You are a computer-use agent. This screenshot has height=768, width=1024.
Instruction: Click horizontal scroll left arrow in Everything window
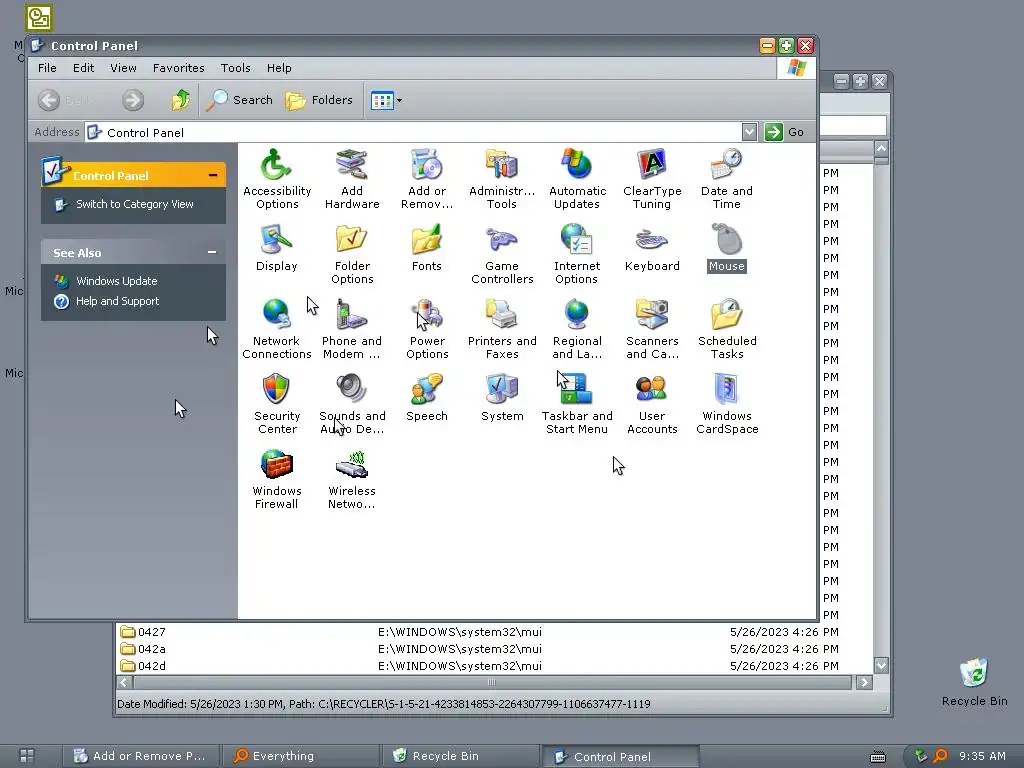pyautogui.click(x=124, y=682)
